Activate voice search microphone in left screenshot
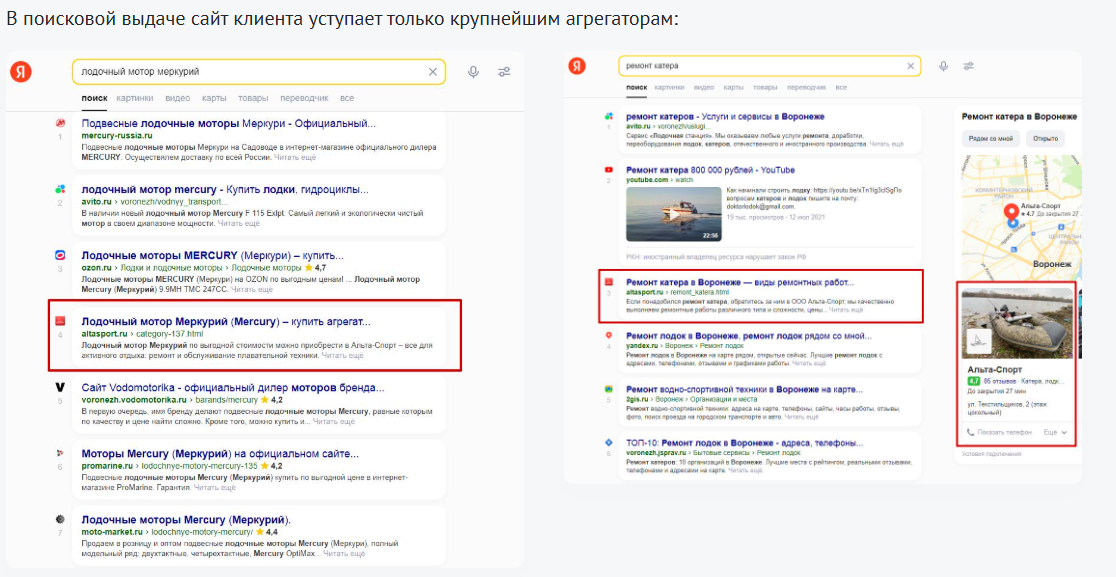This screenshot has width=1116, height=577. [x=473, y=72]
